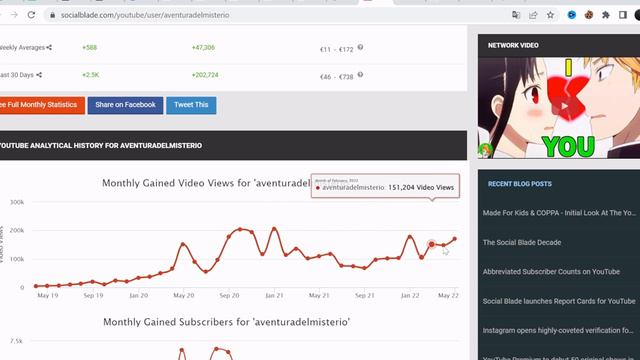Viewport: 640px width, 360px height.
Task: Open 'Abbreviated Subscriber Counts on YouTube' post
Action: [x=551, y=272]
